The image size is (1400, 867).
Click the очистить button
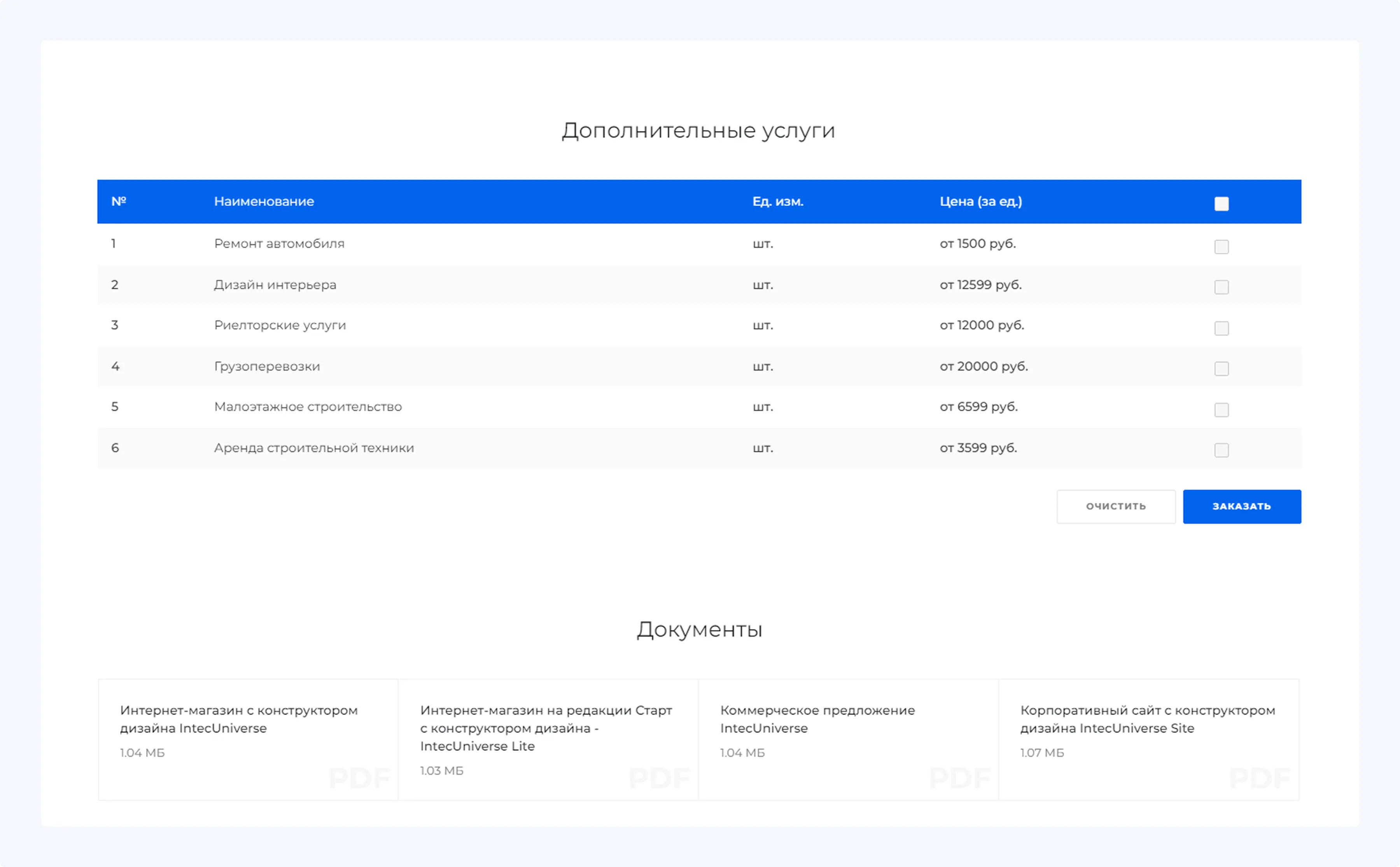pyautogui.click(x=1116, y=506)
